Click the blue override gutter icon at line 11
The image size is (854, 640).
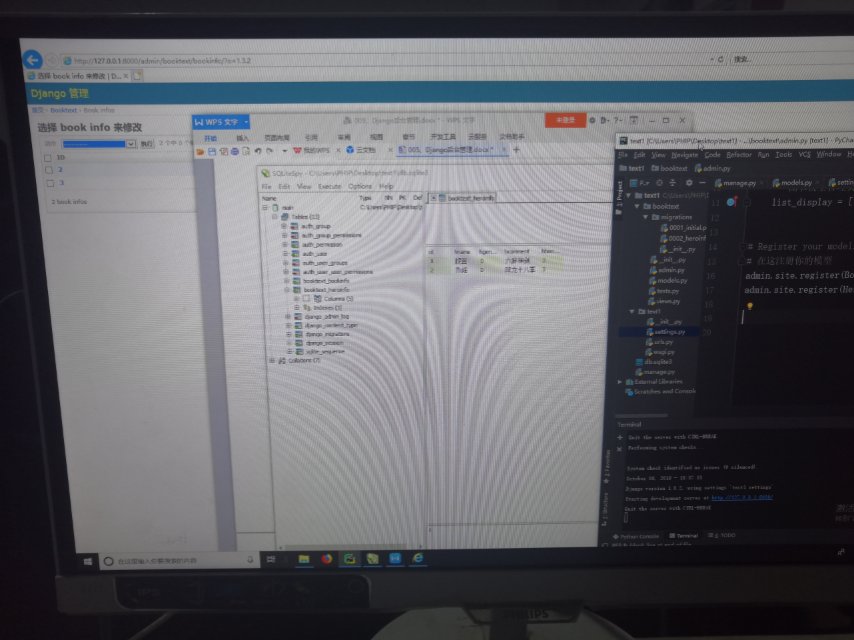731,202
